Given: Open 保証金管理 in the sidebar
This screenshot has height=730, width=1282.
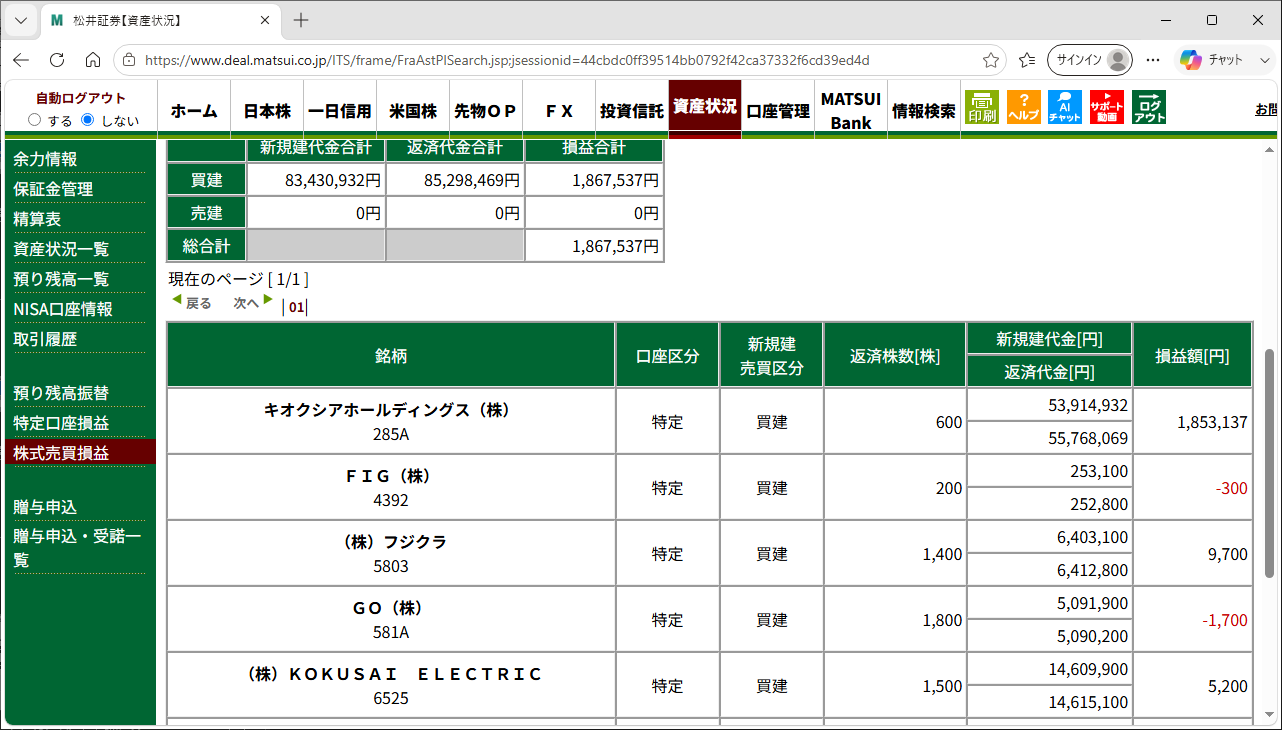Looking at the screenshot, I should tap(53, 189).
